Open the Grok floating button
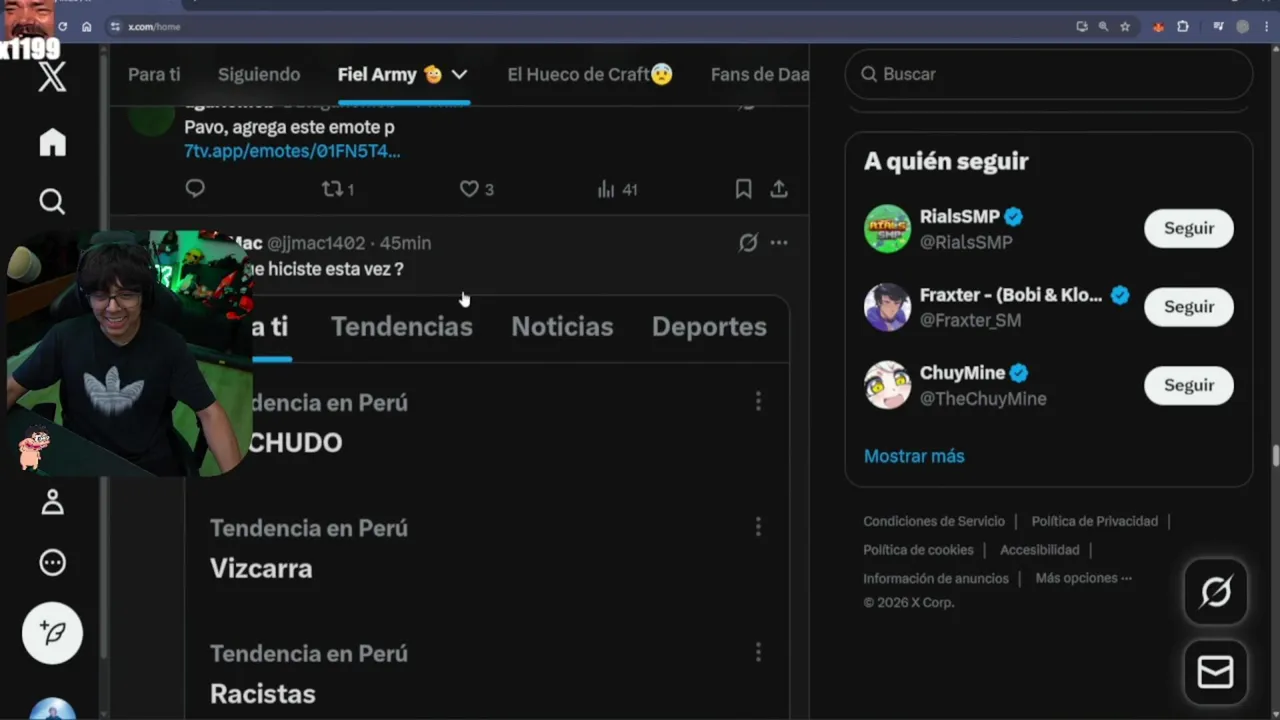The image size is (1280, 720). click(x=1216, y=592)
